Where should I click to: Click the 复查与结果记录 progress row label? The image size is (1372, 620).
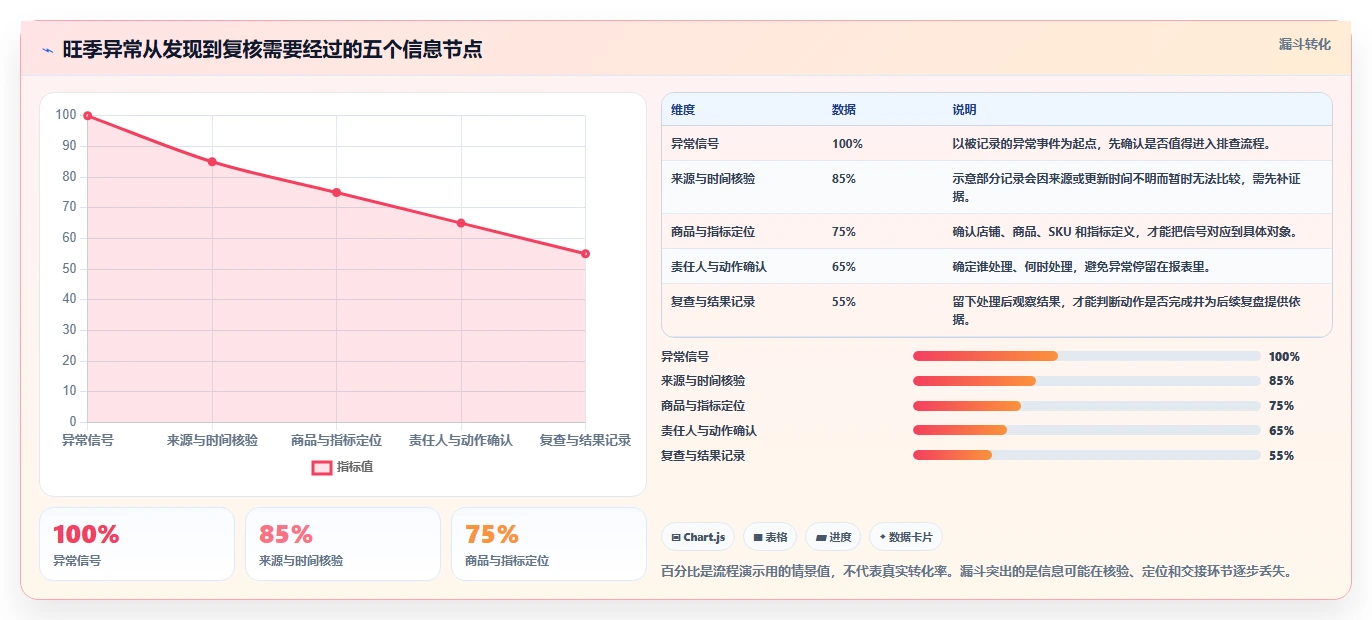click(703, 456)
